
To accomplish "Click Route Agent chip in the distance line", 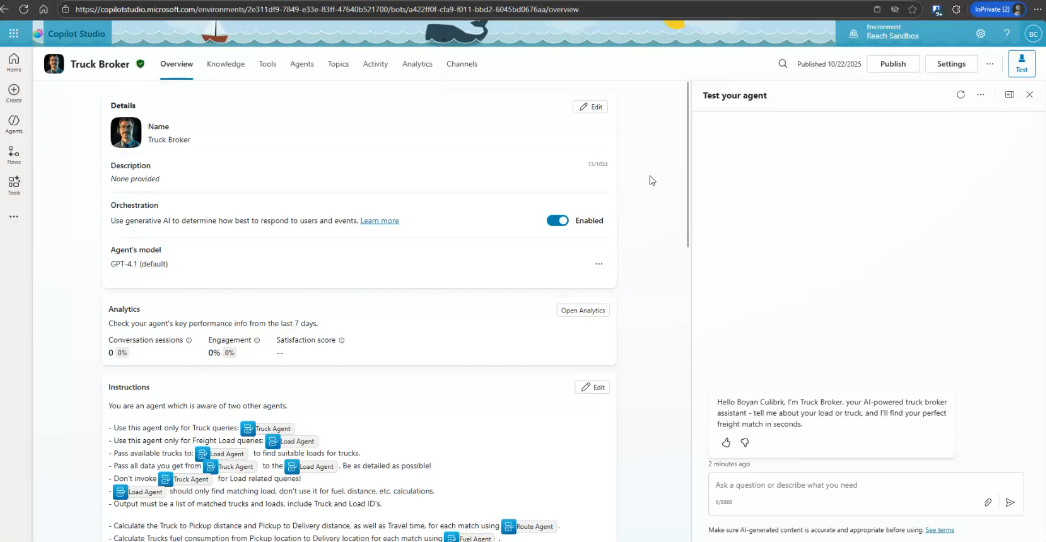I will click(x=530, y=526).
